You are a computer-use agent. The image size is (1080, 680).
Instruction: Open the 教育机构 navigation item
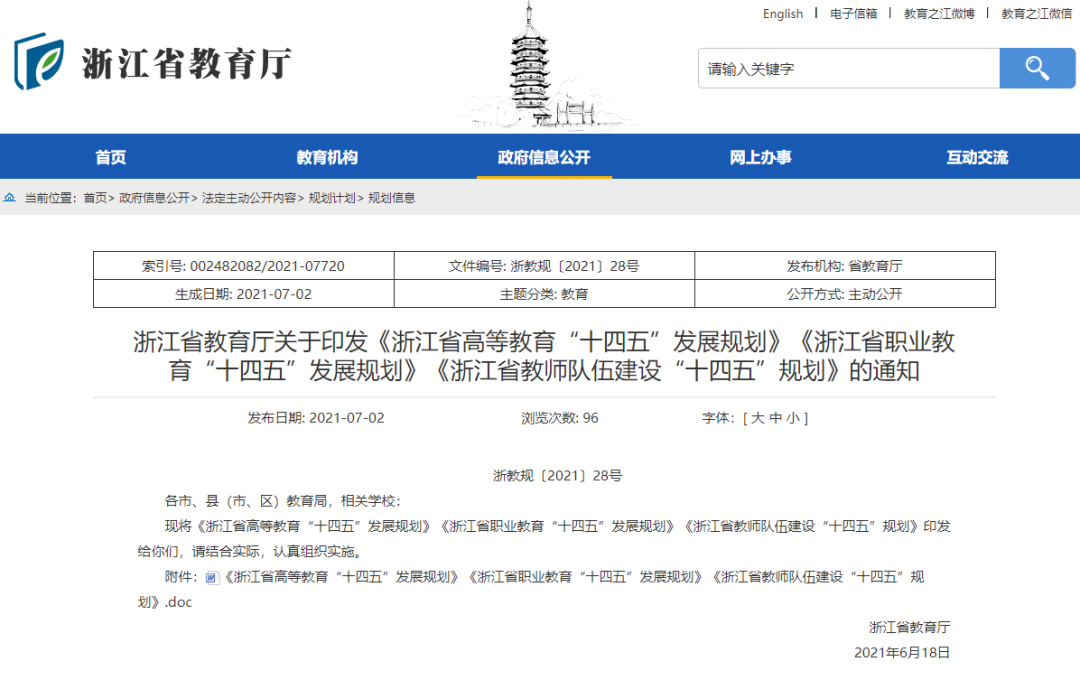click(327, 156)
